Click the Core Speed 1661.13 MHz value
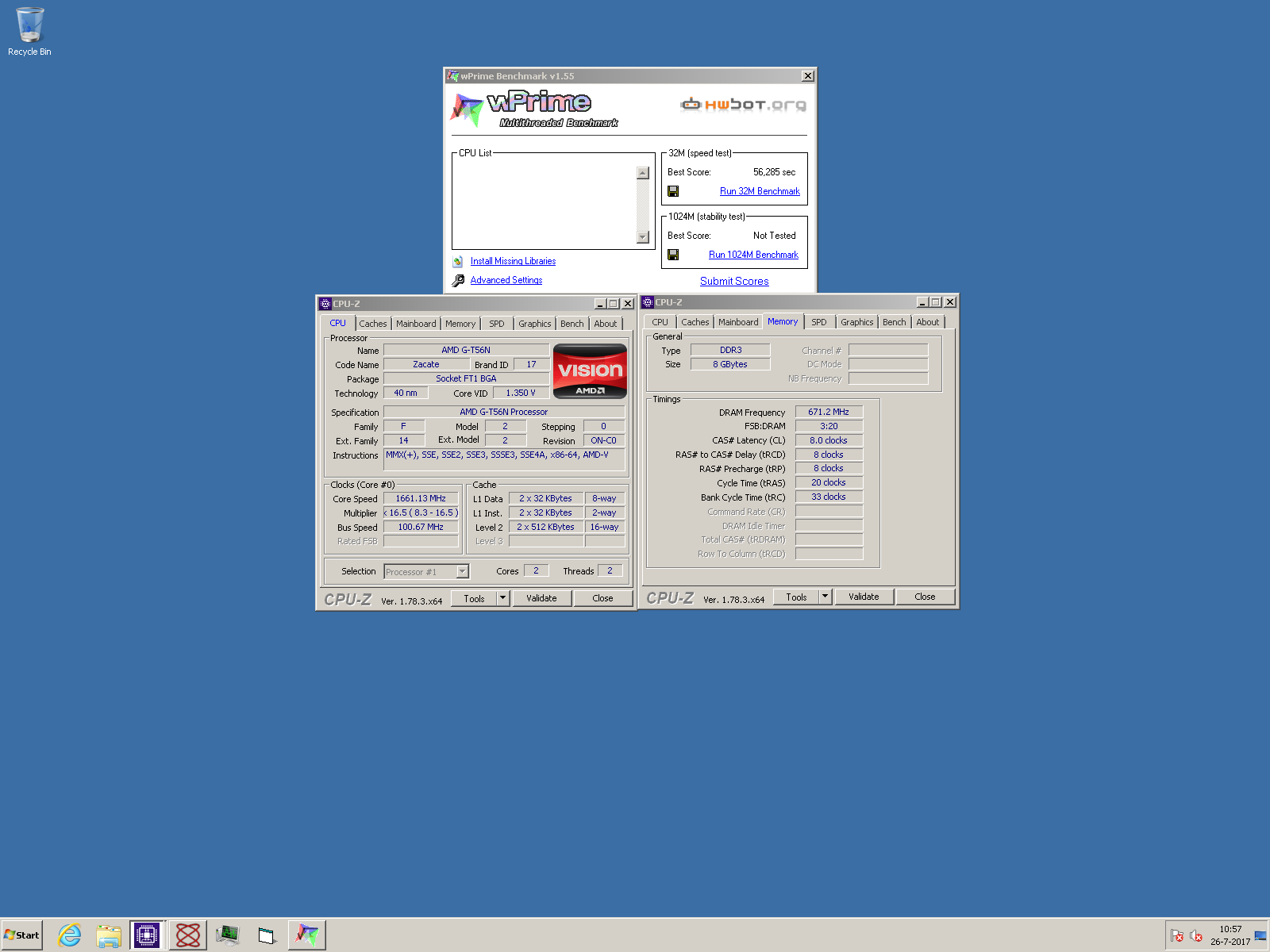The image size is (1270, 952). [421, 498]
